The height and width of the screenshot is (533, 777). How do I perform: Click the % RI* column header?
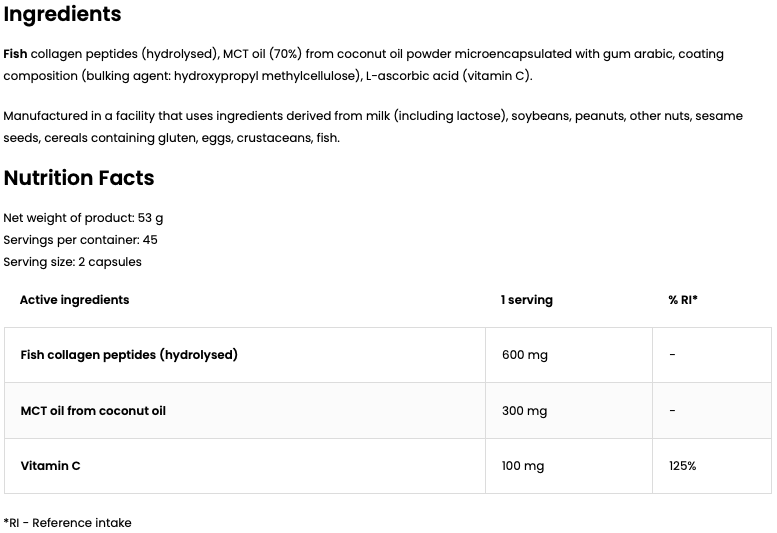click(683, 300)
